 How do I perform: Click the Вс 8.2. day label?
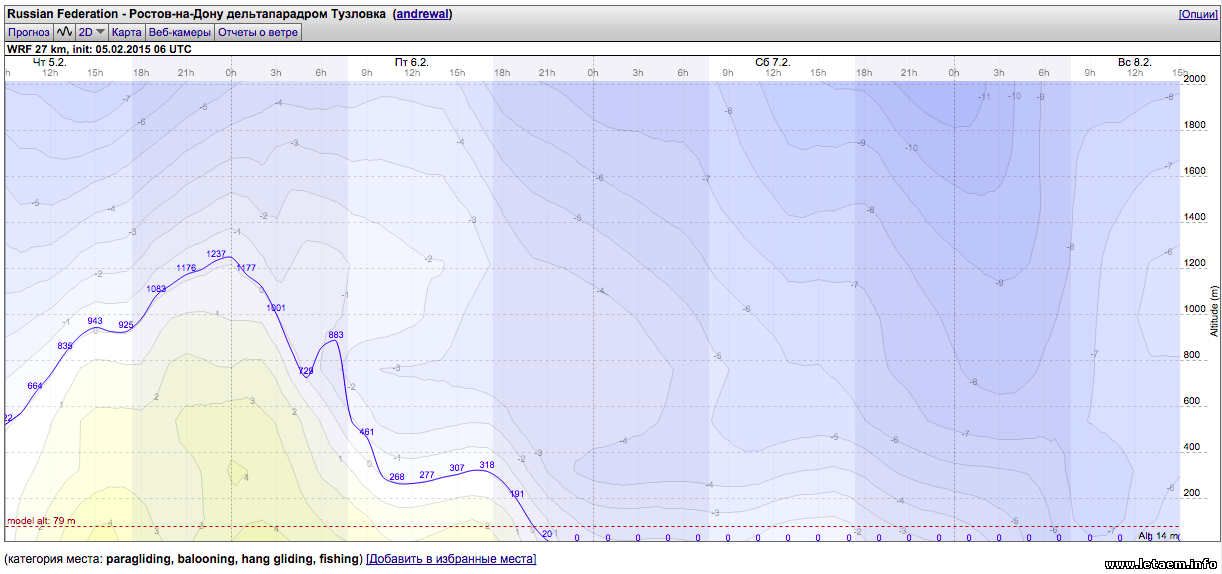click(1135, 62)
